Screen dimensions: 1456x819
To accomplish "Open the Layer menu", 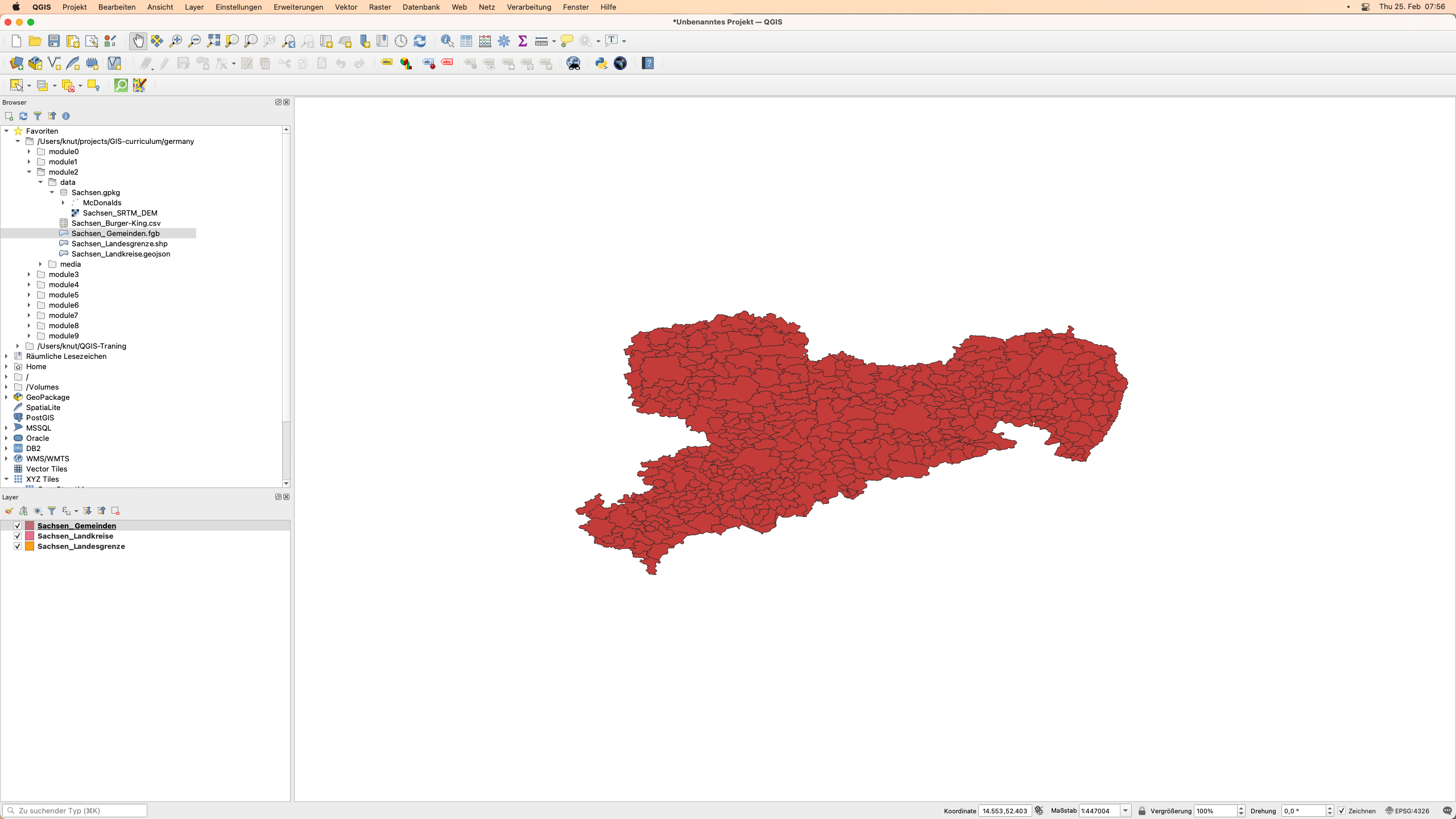I will click(194, 7).
